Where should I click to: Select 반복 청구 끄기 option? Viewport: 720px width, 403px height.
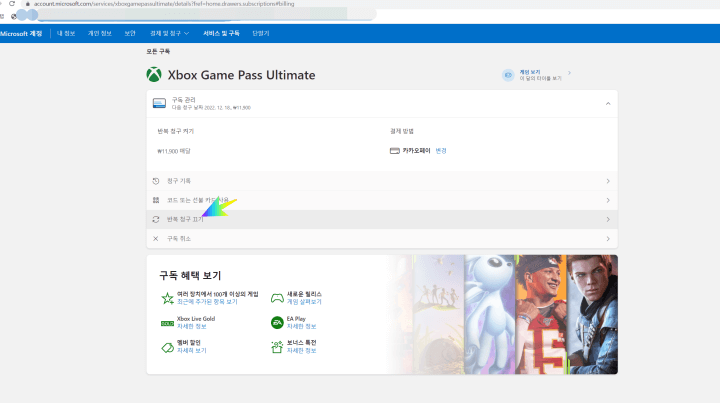click(x=382, y=220)
